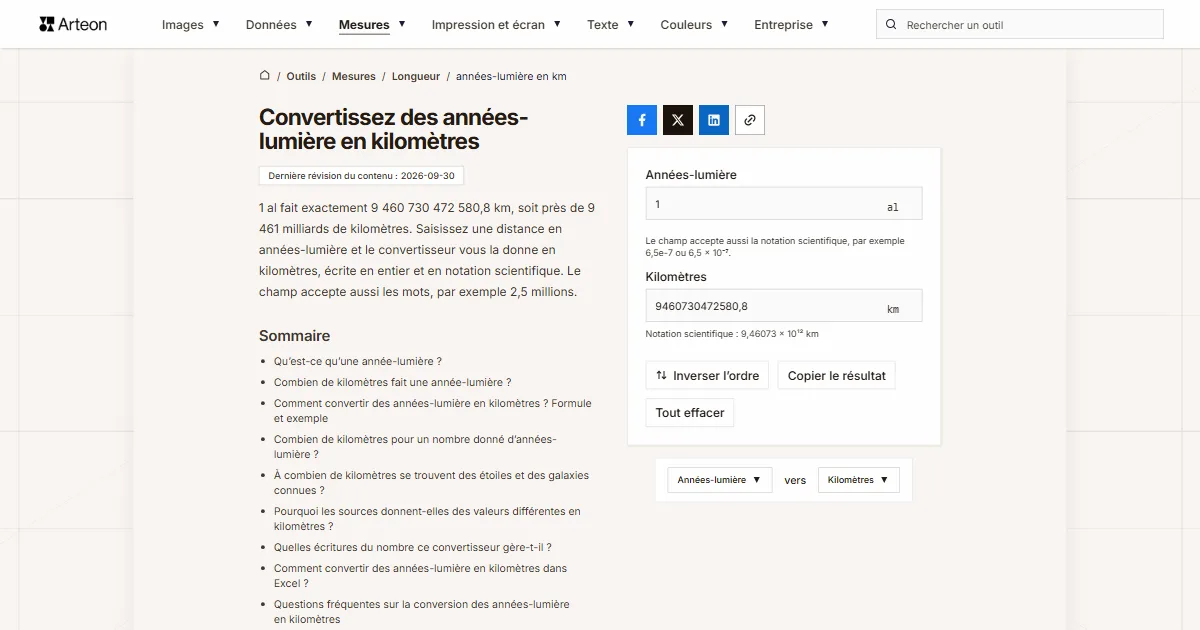Click Copier le résultat
Screen dimensions: 1200x630
click(x=836, y=376)
